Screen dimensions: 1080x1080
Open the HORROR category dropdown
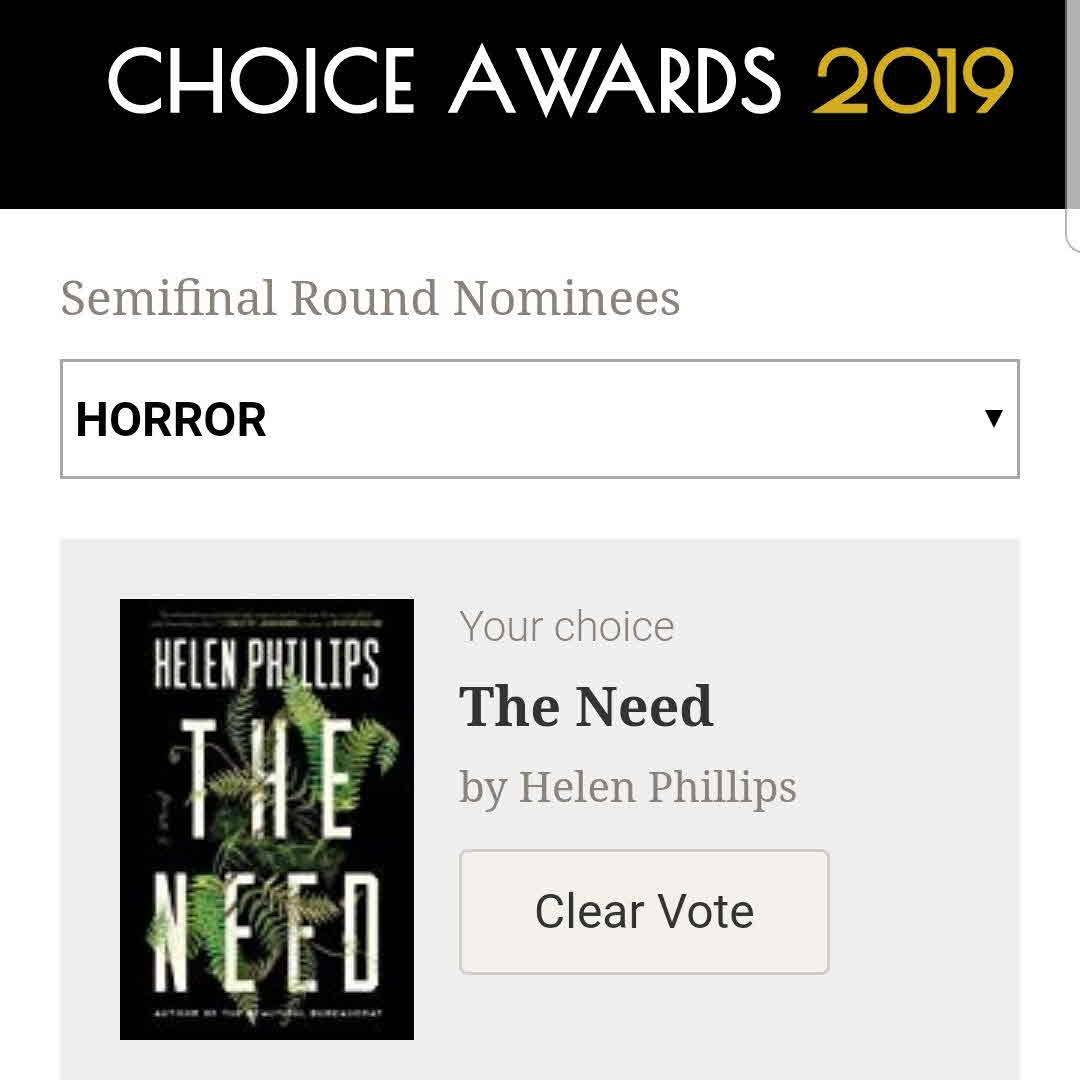[539, 419]
